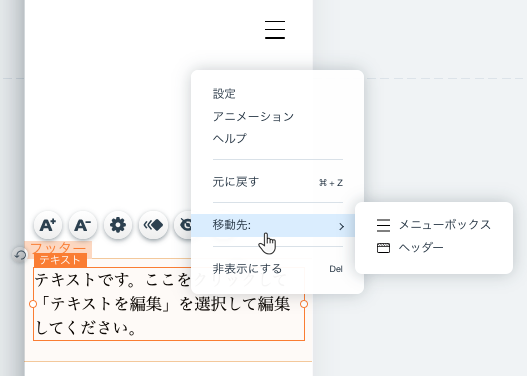Open the animation diamond icon in toolbar
The image size is (527, 376).
153,225
